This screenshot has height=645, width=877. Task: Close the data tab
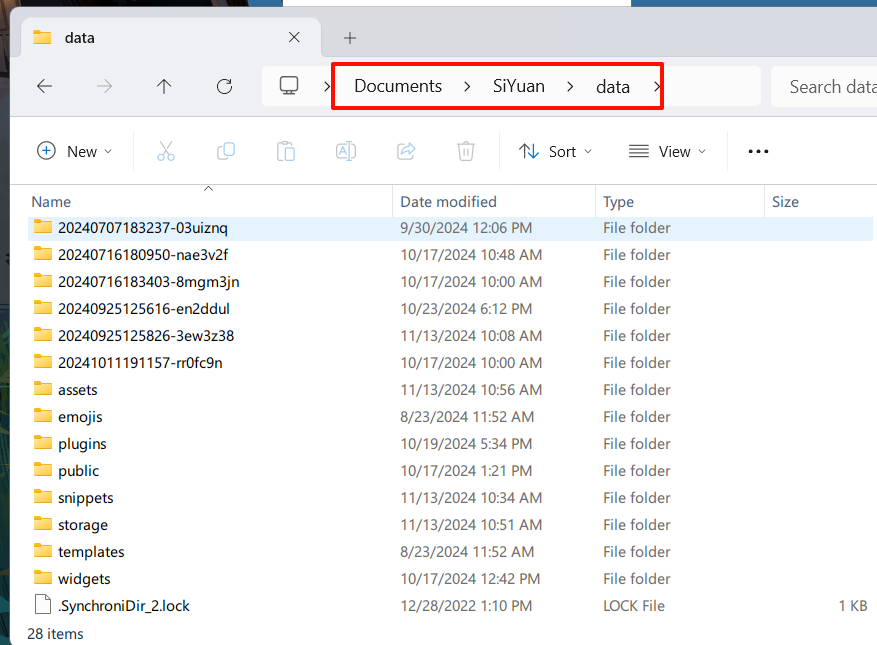click(294, 38)
